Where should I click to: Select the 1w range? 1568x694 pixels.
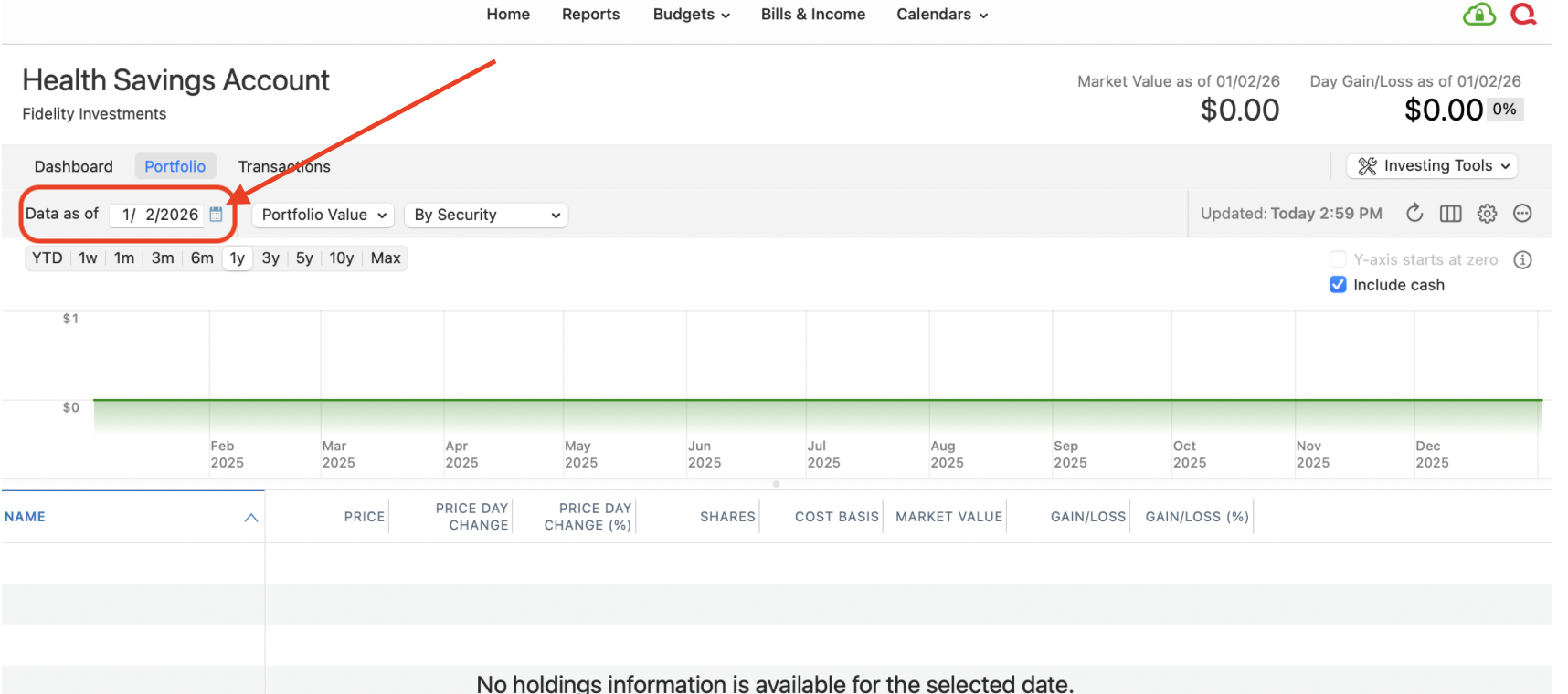click(x=88, y=258)
